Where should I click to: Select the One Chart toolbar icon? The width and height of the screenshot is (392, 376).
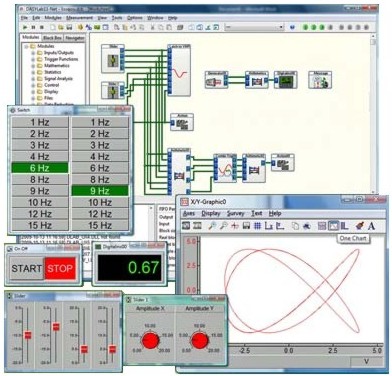(x=333, y=226)
